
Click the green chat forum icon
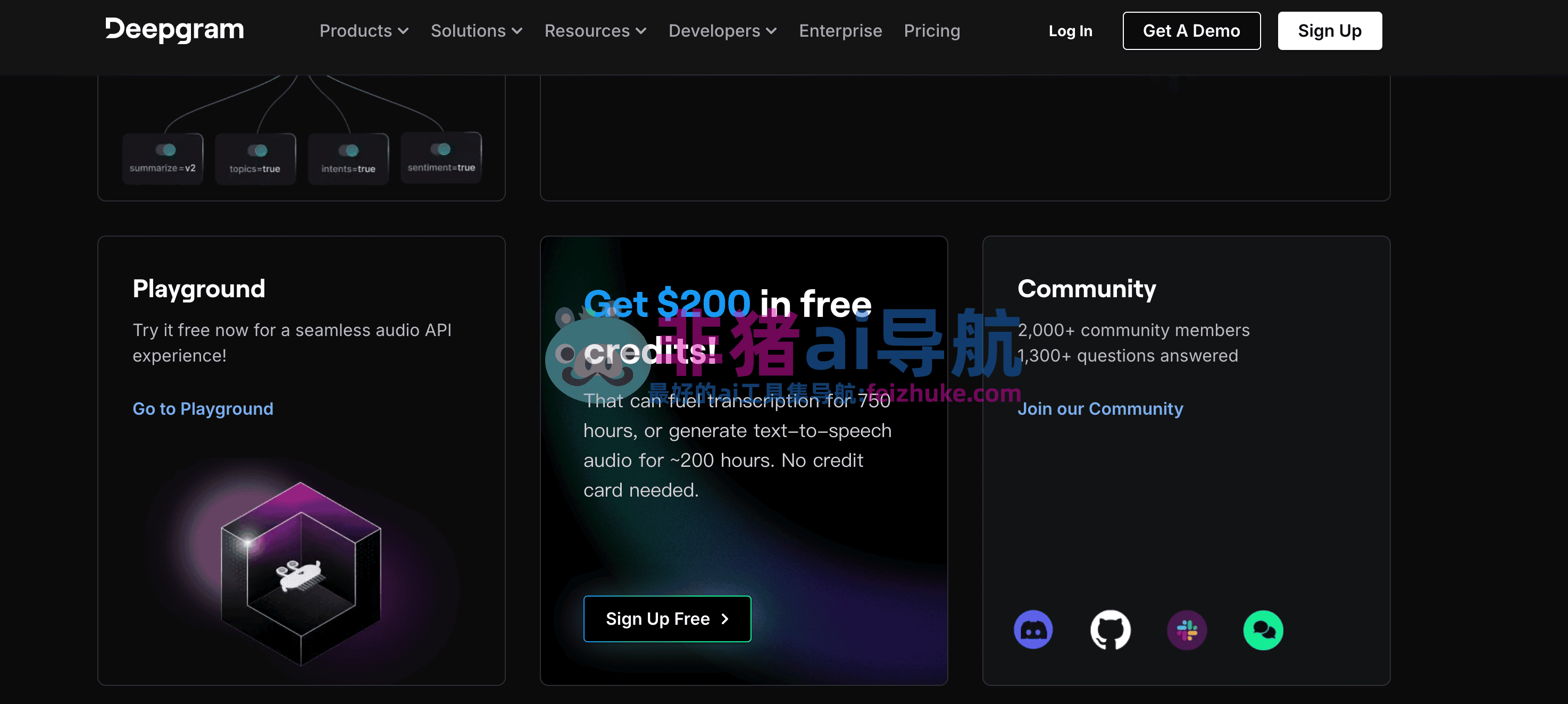pos(1263,630)
